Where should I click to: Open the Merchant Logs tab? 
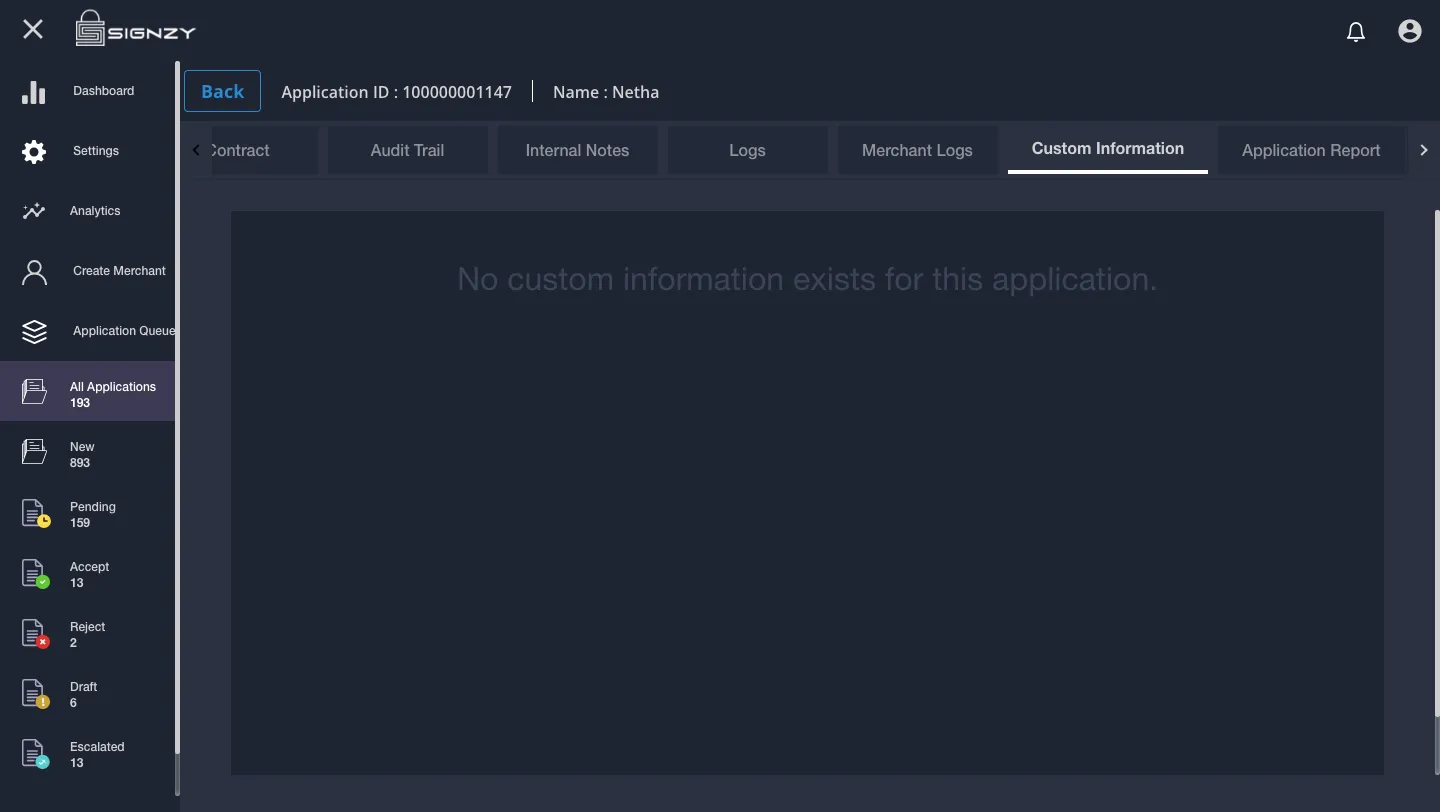pos(917,150)
